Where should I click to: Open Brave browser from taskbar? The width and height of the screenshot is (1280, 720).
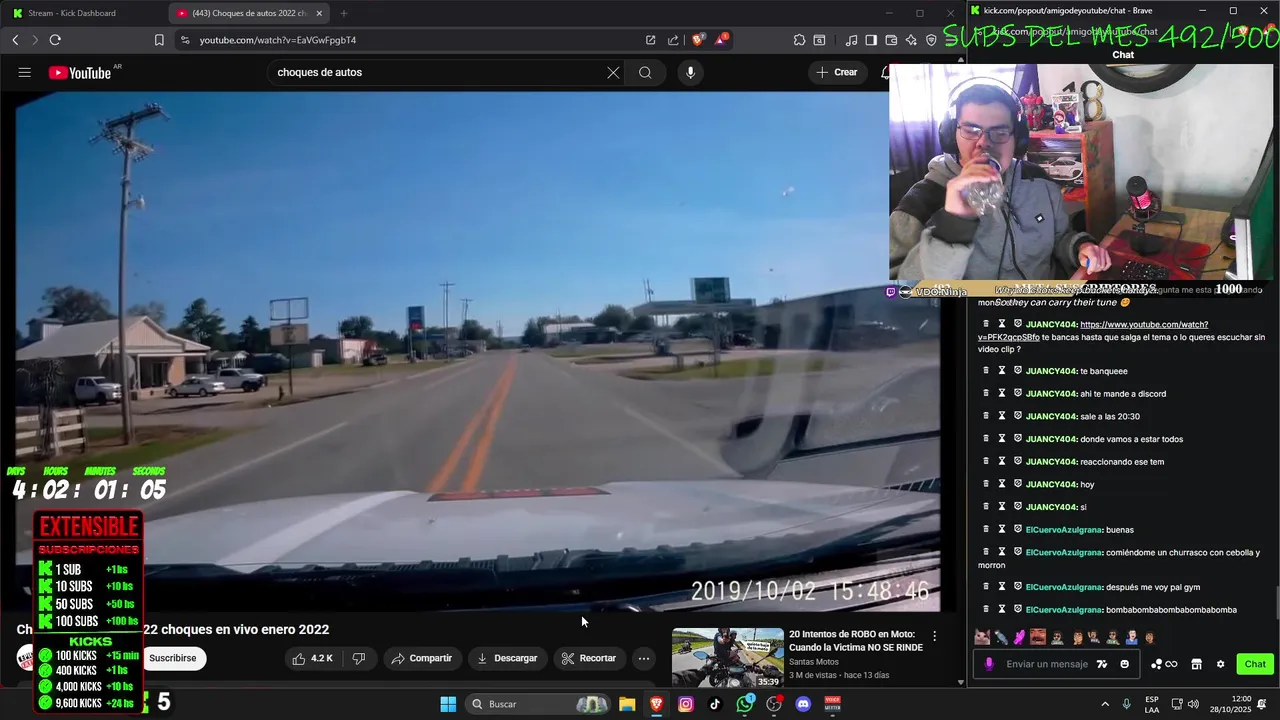657,704
